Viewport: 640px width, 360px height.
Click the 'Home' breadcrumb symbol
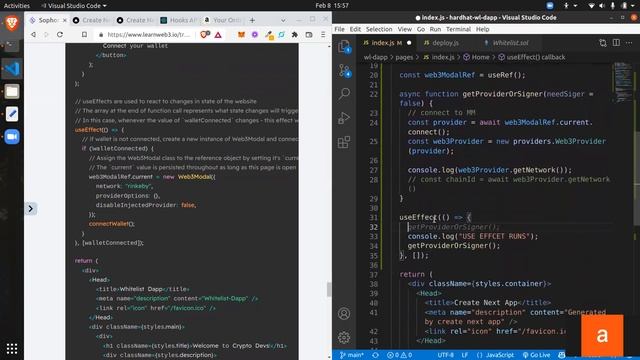tap(476, 57)
